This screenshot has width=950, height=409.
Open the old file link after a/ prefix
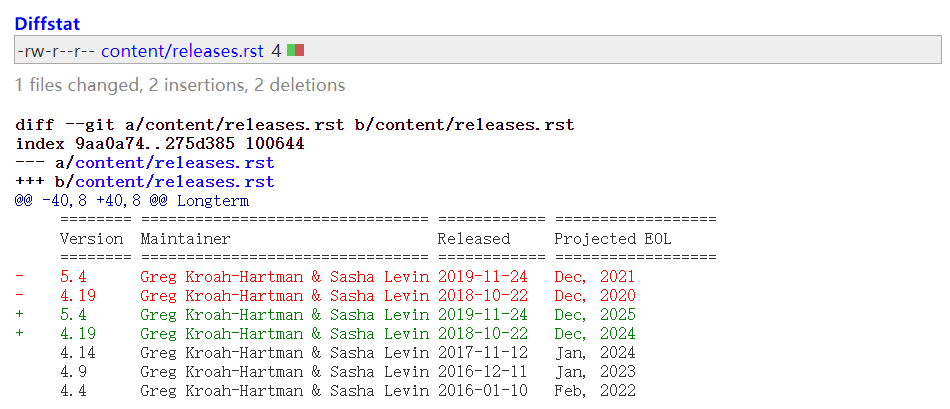pos(174,163)
